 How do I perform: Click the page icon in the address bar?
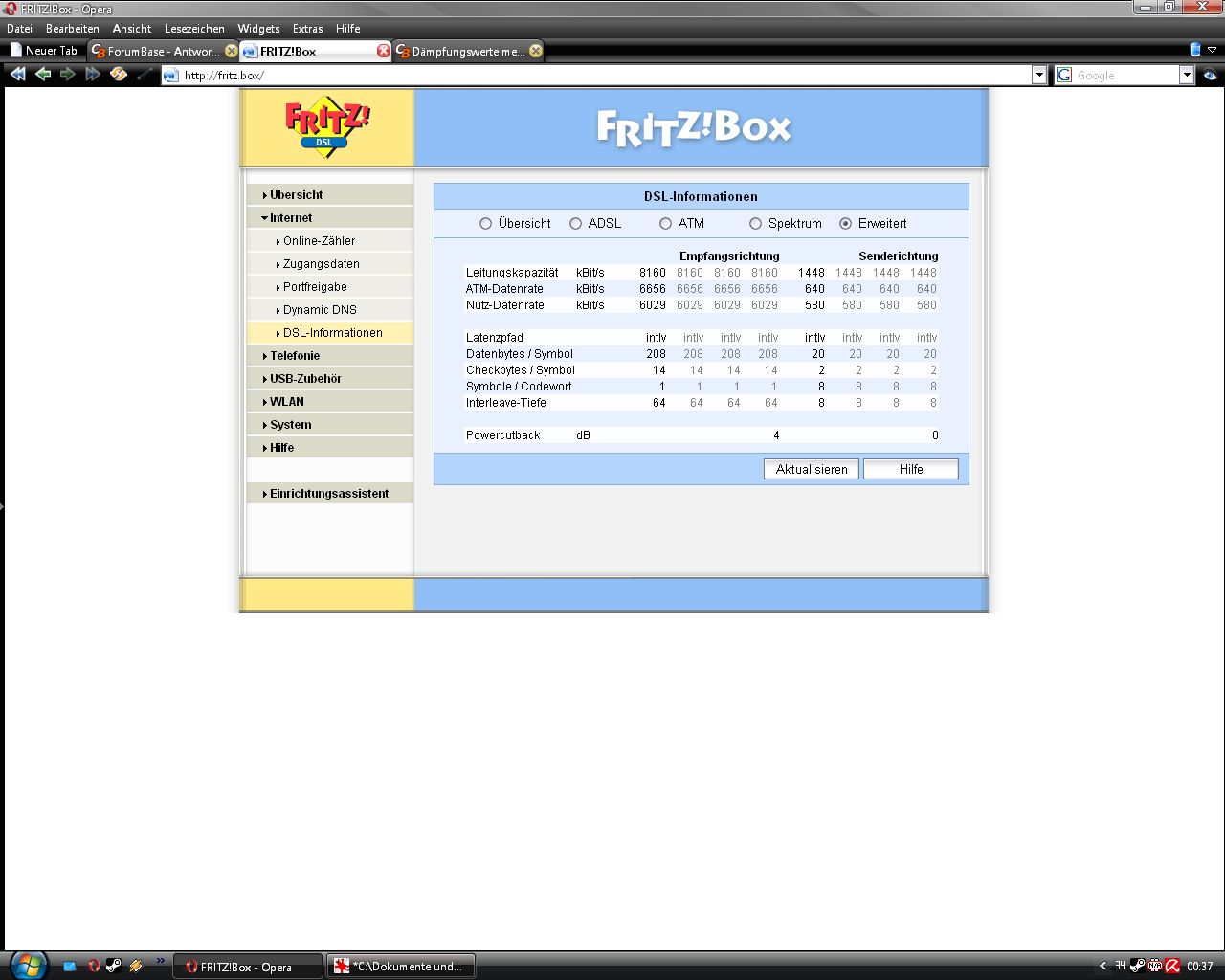click(x=171, y=76)
